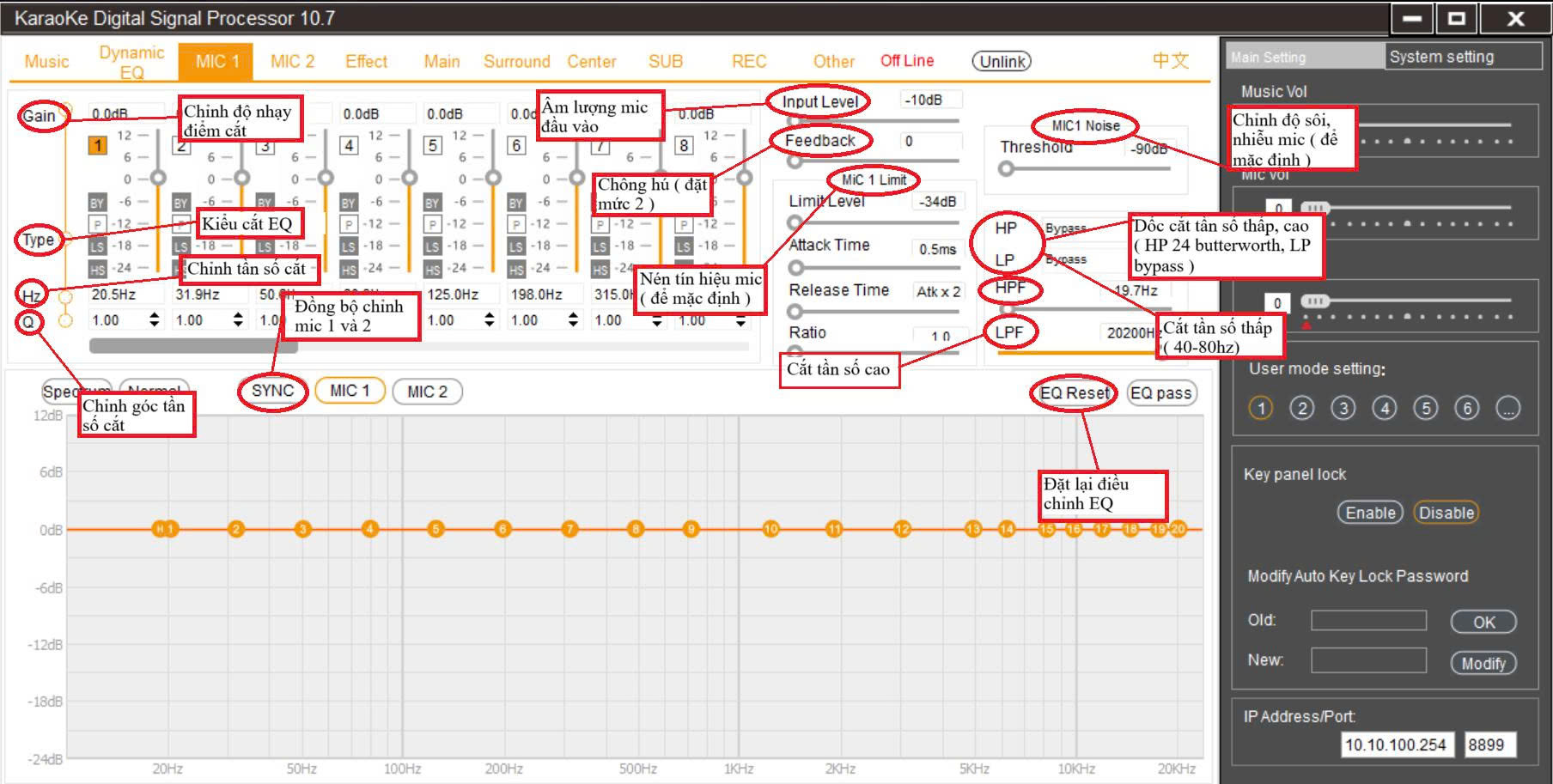The width and height of the screenshot is (1553, 784).
Task: Open the Limit Level -34dB value box
Action: 938,202
